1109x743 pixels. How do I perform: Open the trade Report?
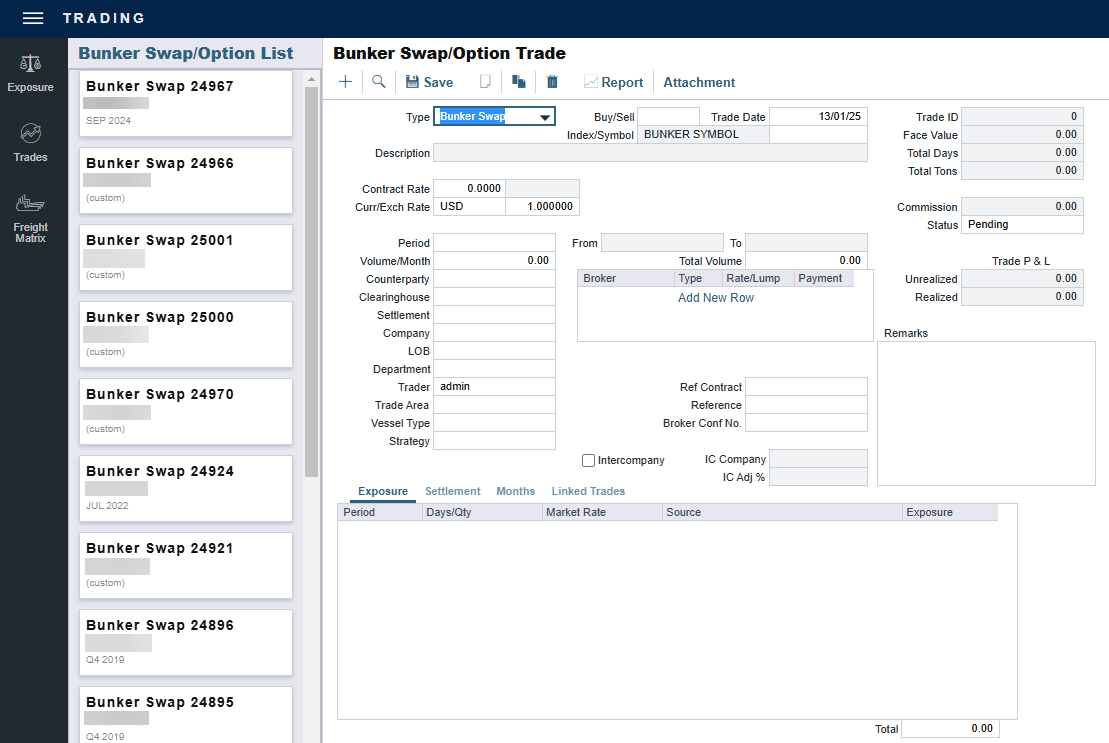613,82
